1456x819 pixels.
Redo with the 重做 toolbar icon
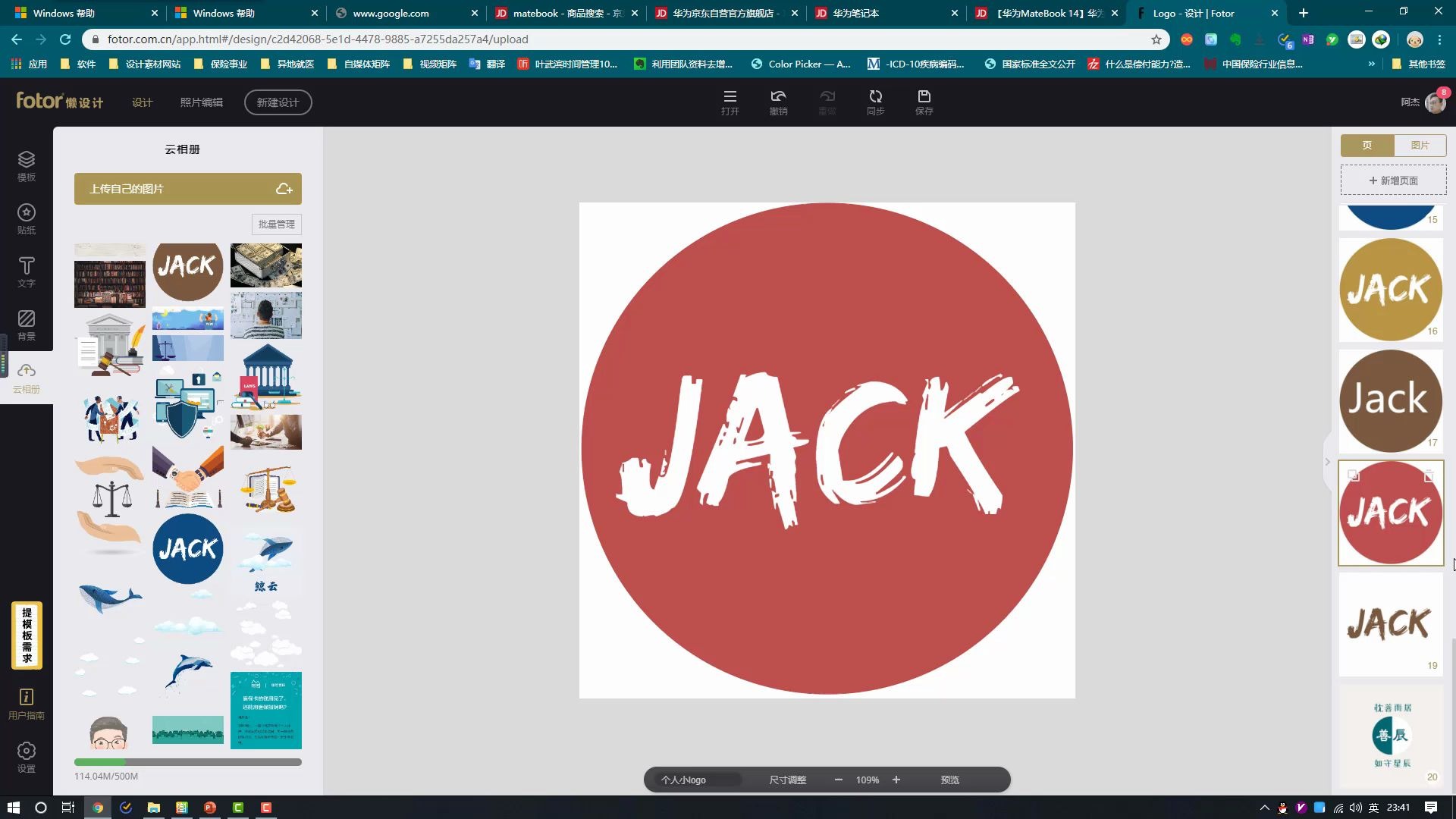827,102
